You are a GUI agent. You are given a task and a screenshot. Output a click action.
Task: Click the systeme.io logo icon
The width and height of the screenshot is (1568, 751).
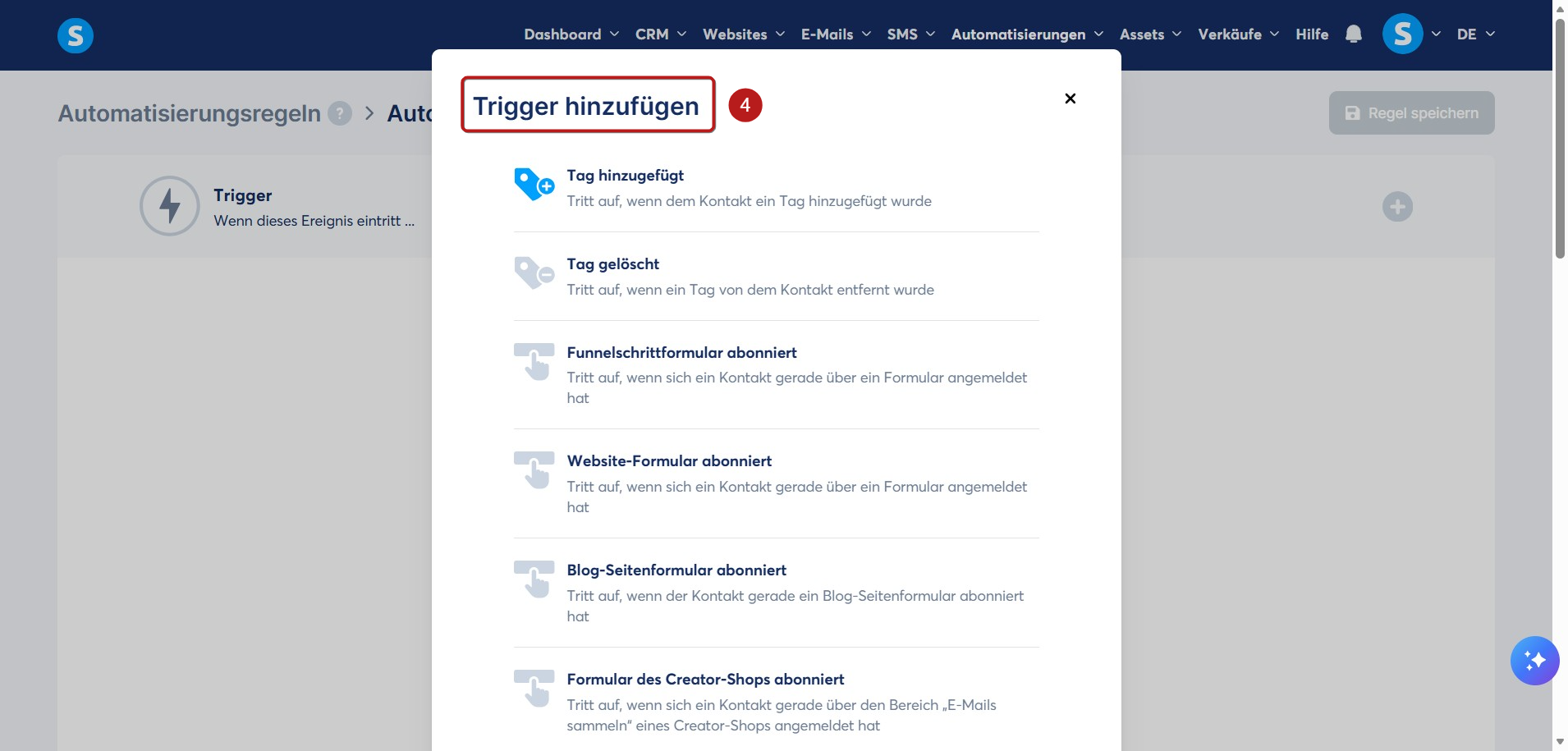[76, 35]
